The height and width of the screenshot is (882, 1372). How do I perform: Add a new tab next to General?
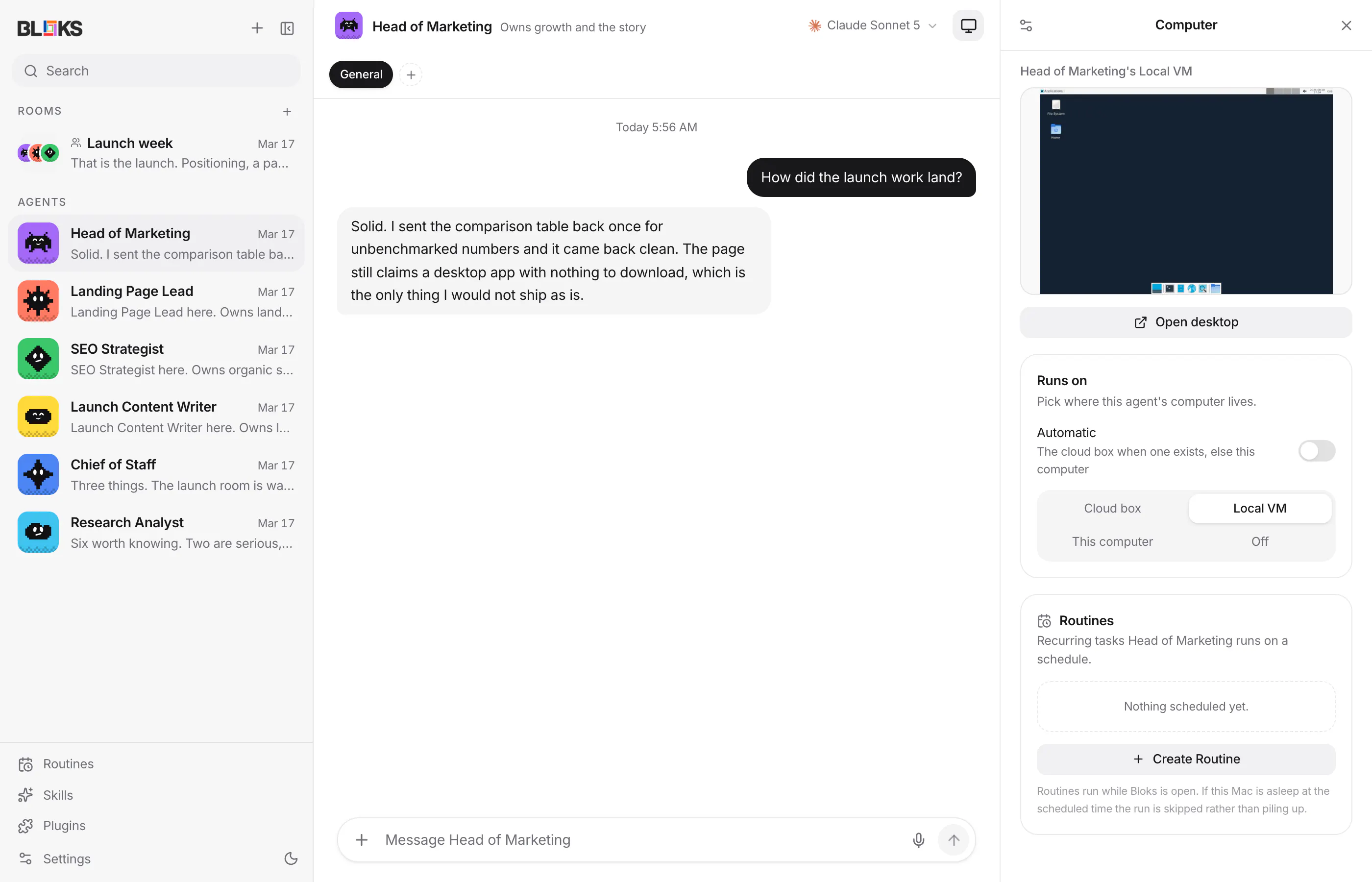click(411, 75)
